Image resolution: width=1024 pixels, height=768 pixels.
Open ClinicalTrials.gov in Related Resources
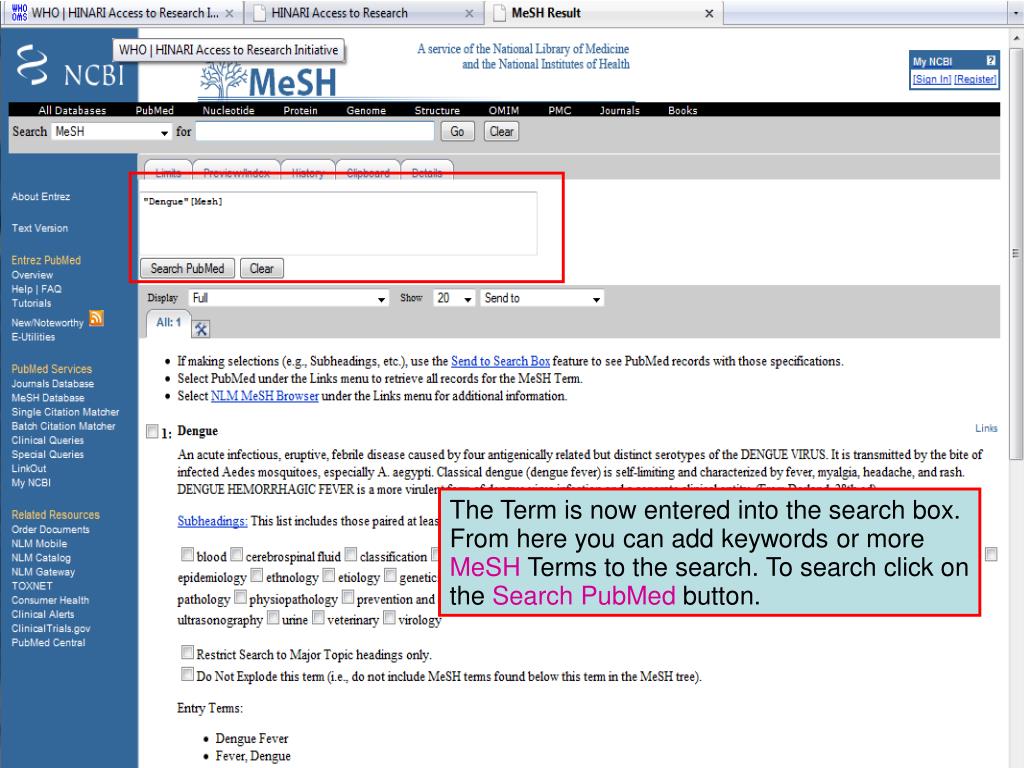click(x=51, y=628)
